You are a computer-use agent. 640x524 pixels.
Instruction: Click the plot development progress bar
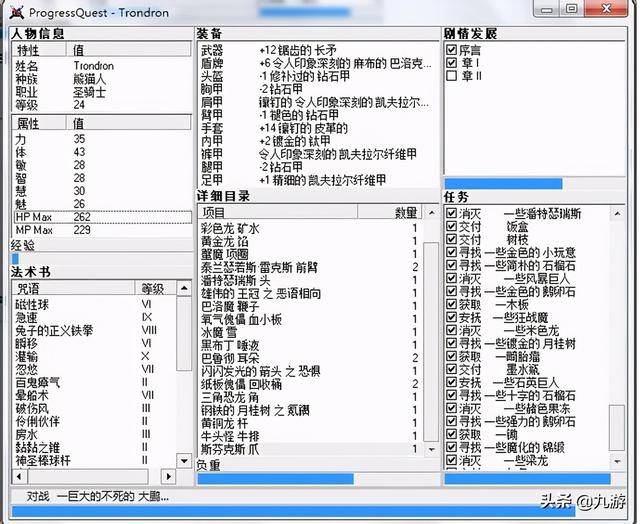[535, 183]
